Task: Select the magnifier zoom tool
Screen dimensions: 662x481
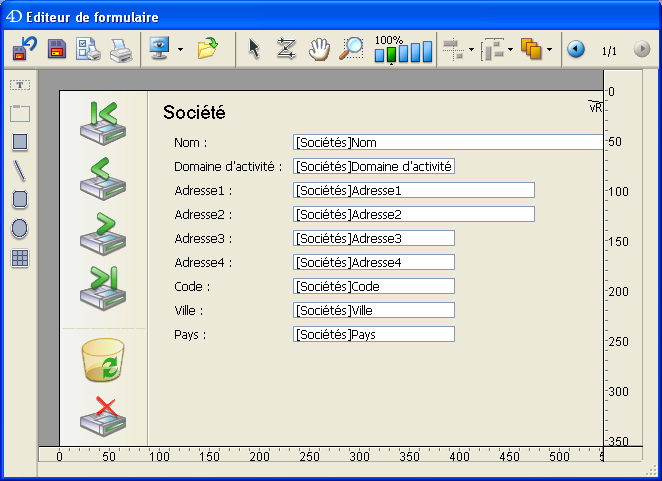Action: click(x=352, y=48)
